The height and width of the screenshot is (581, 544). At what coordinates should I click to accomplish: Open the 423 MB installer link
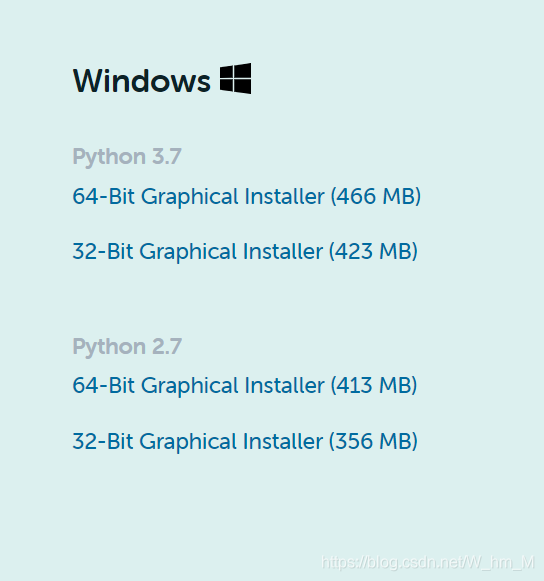pyautogui.click(x=245, y=252)
